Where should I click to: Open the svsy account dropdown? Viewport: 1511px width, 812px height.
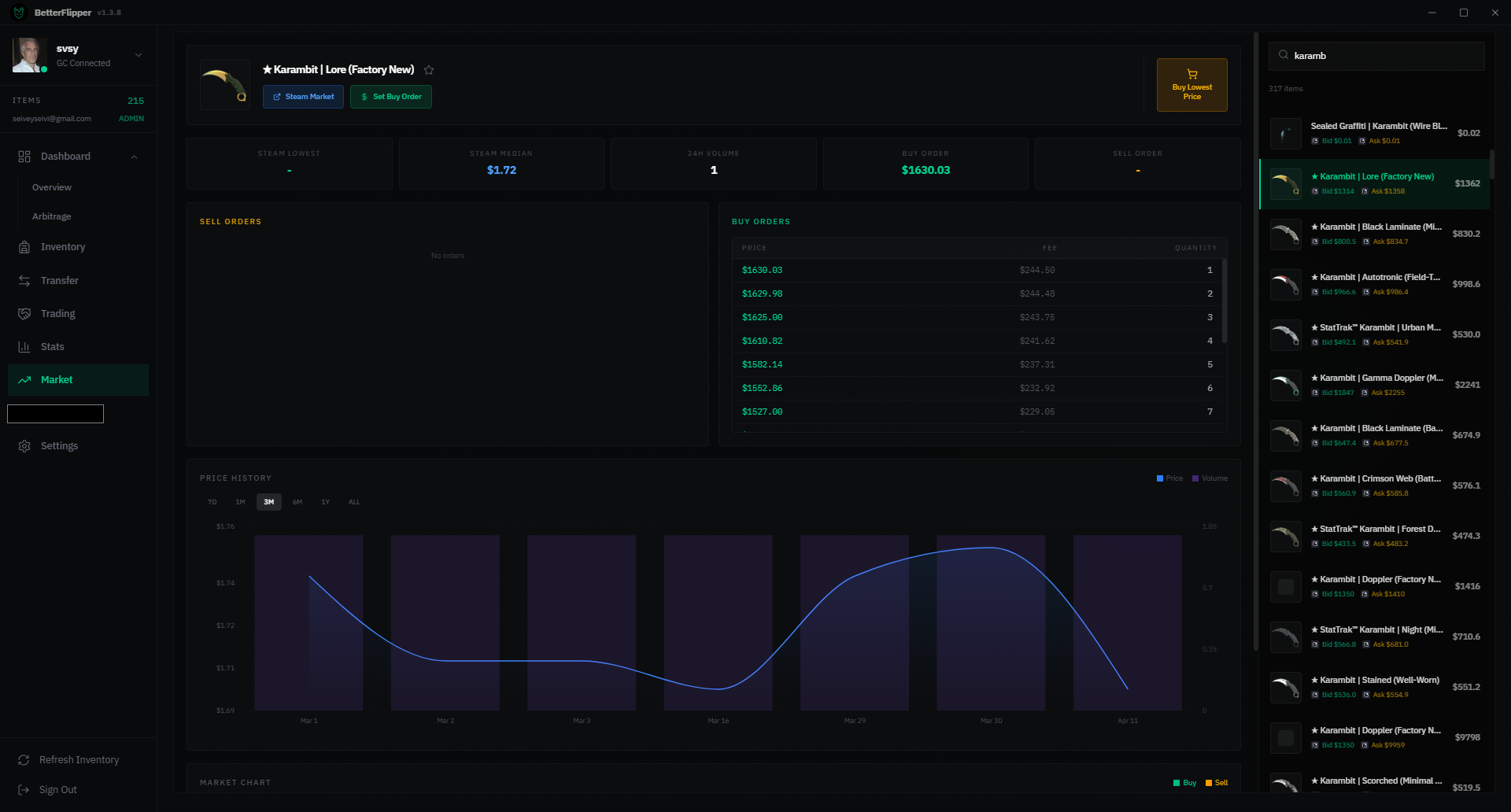point(139,55)
